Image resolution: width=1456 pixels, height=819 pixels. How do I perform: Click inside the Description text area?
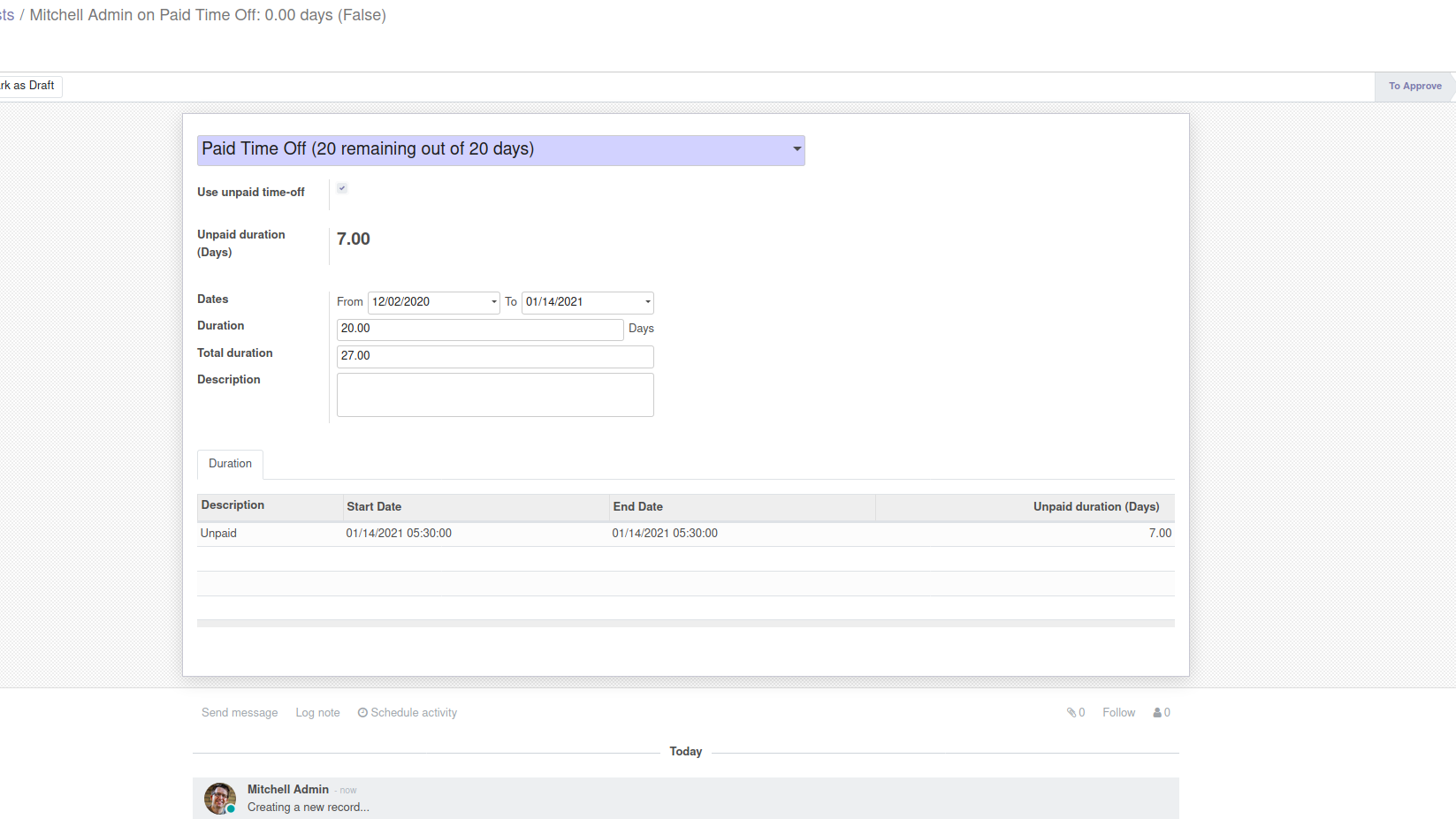coord(494,395)
